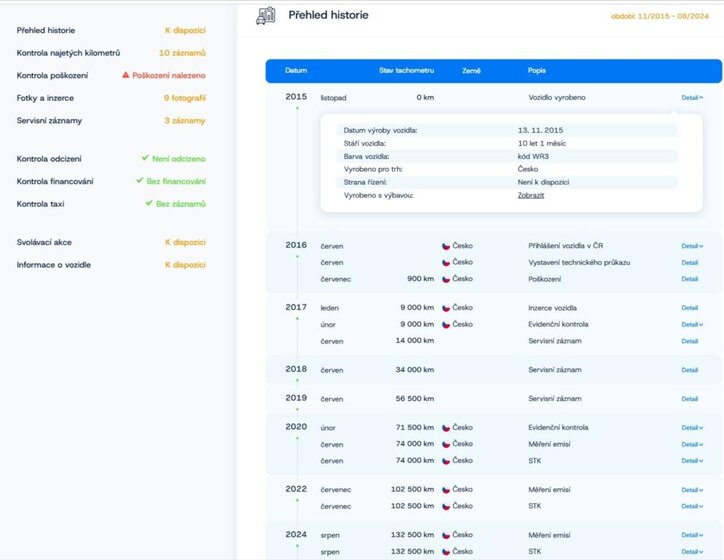Click the Czech flag in Přihlášení vozidla row
The height and width of the screenshot is (560, 724).
coord(446,245)
